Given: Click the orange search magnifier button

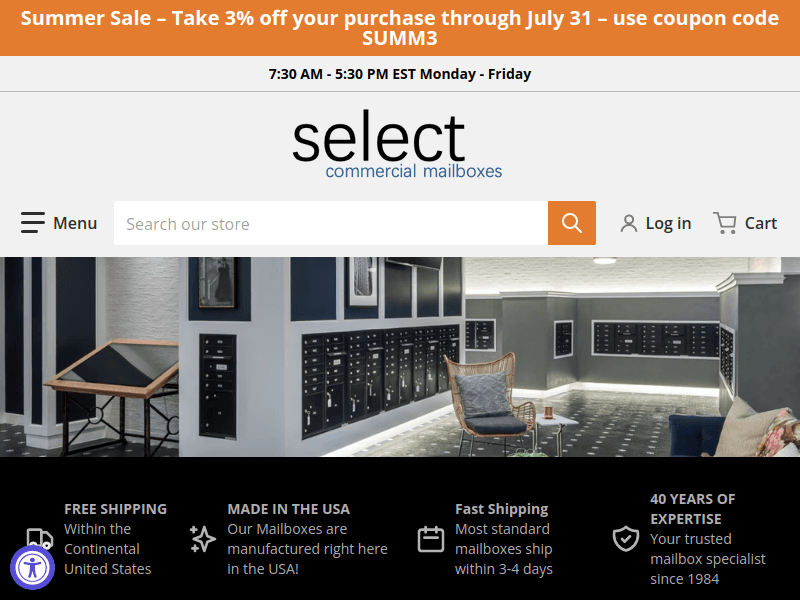Looking at the screenshot, I should [571, 223].
